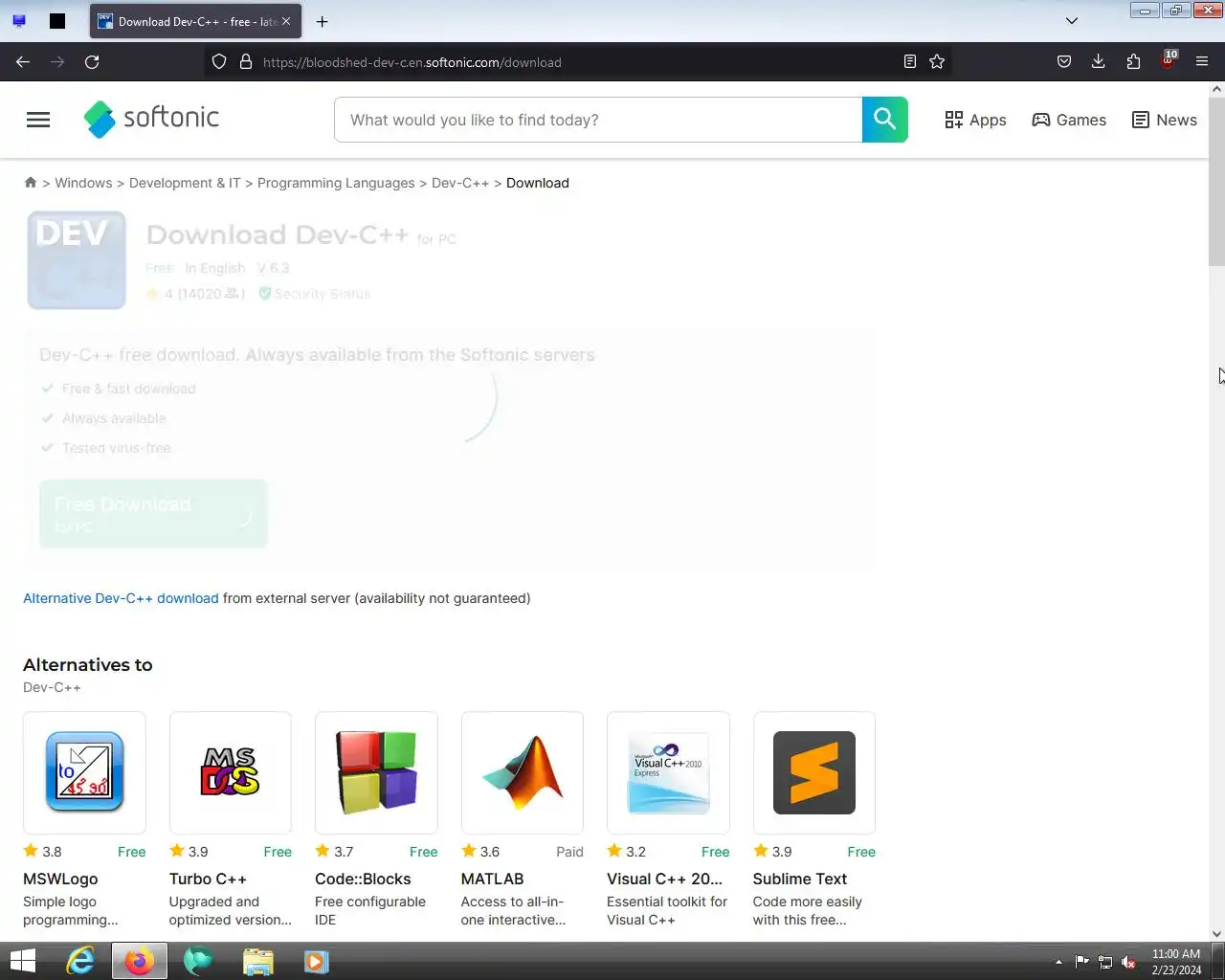Expand the list all tabs dropdown
The image size is (1225, 980).
click(1072, 21)
